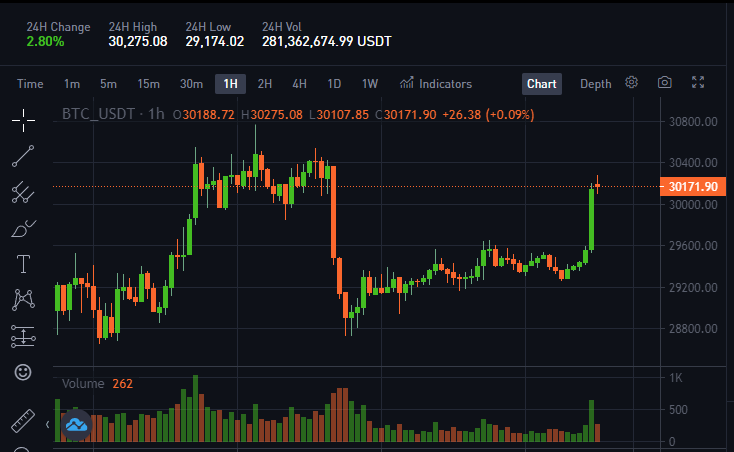This screenshot has width=734, height=452.
Task: Take a chart snapshot with camera icon
Action: tap(665, 83)
